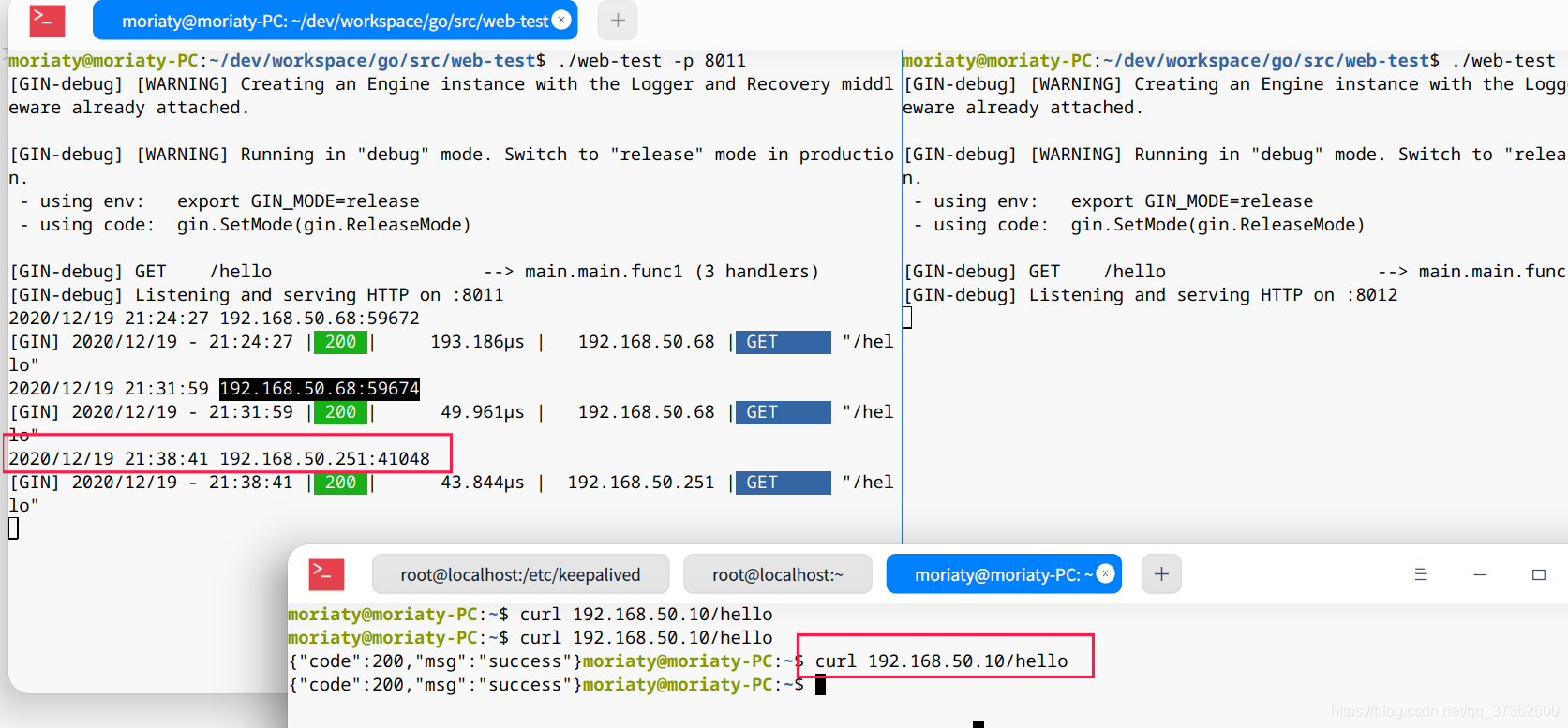
Task: Click the first 'curl 192.168.50.10/hello' command
Action: point(647,615)
